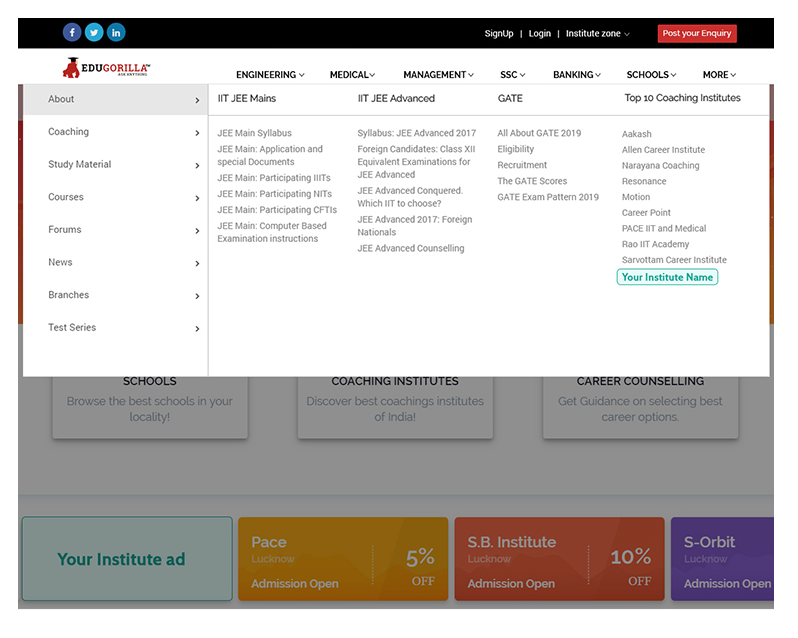Open the Engineering nav menu
This screenshot has width=798, height=638.
270,75
